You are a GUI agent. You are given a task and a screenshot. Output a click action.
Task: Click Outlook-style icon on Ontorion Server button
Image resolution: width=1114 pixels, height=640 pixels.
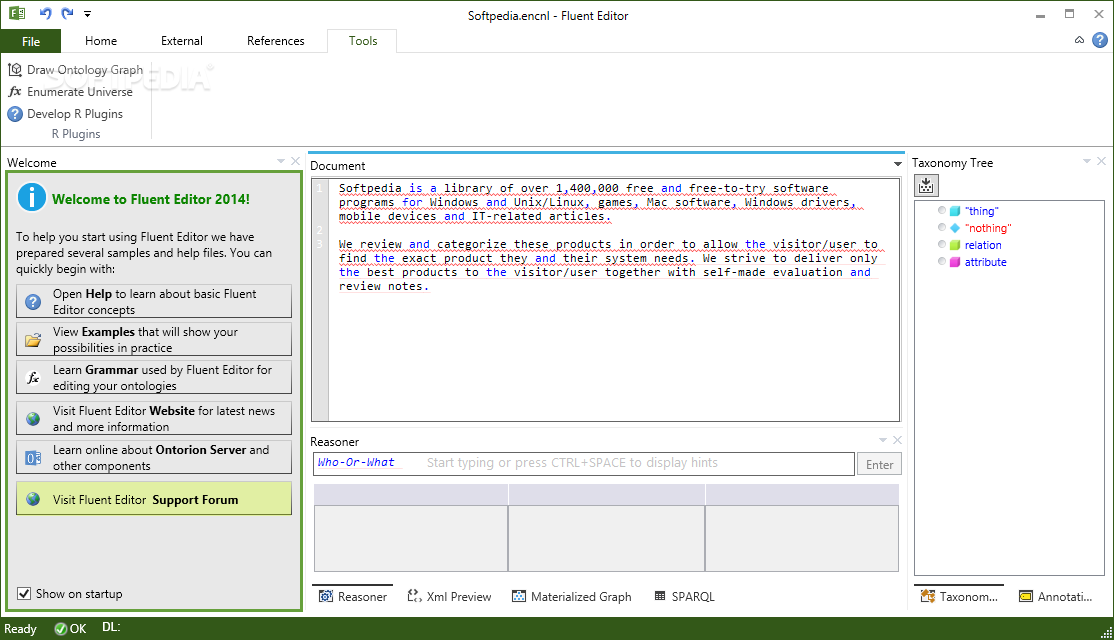tap(33, 458)
